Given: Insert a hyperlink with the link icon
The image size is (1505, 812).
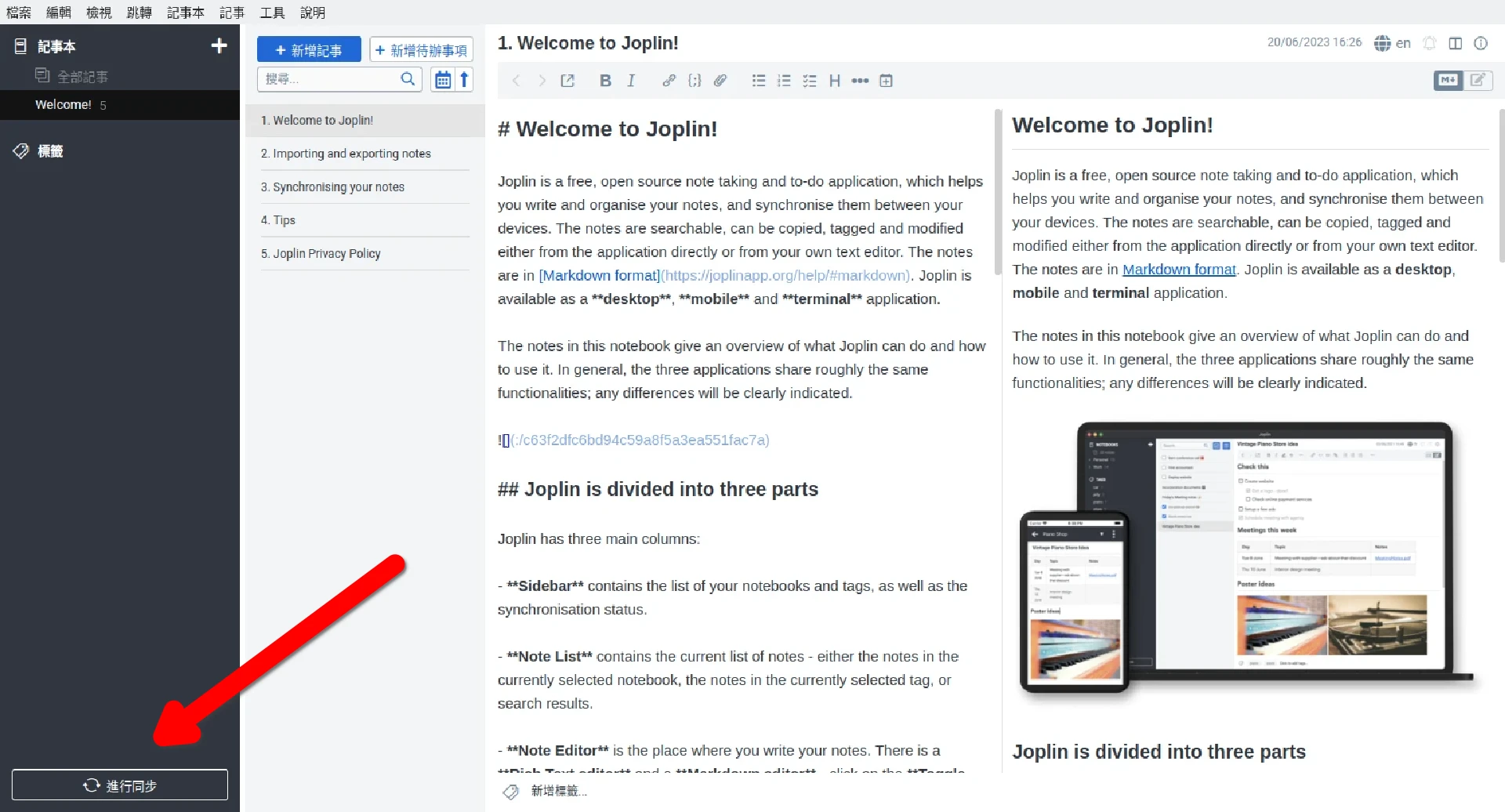Looking at the screenshot, I should coord(669,81).
